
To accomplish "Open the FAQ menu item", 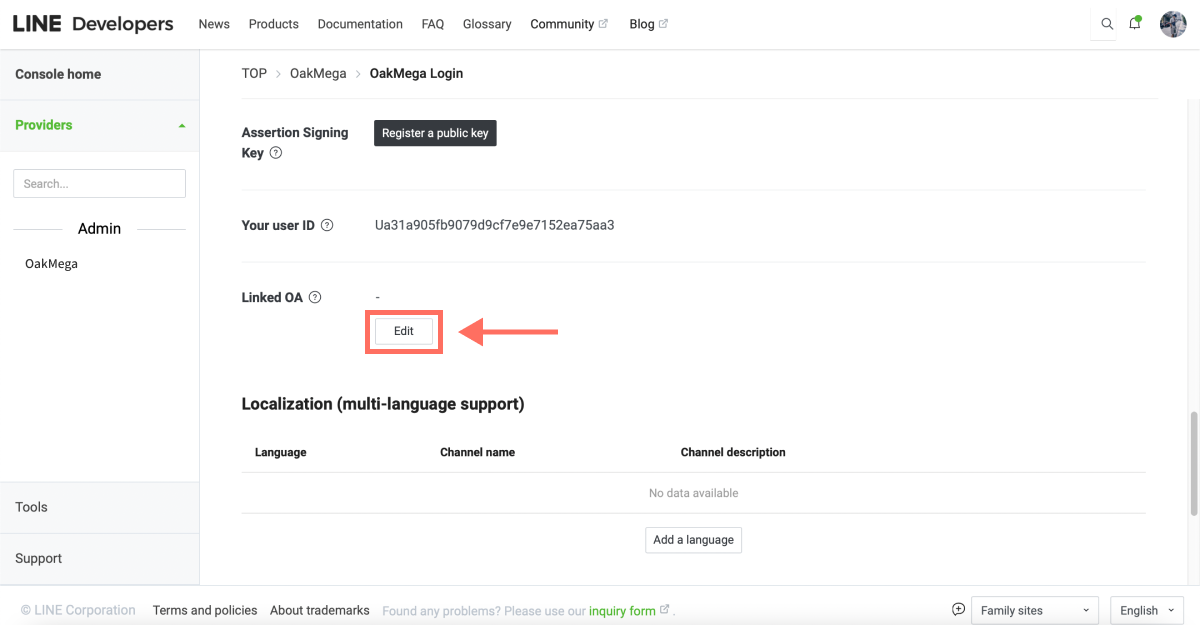I will [x=433, y=24].
